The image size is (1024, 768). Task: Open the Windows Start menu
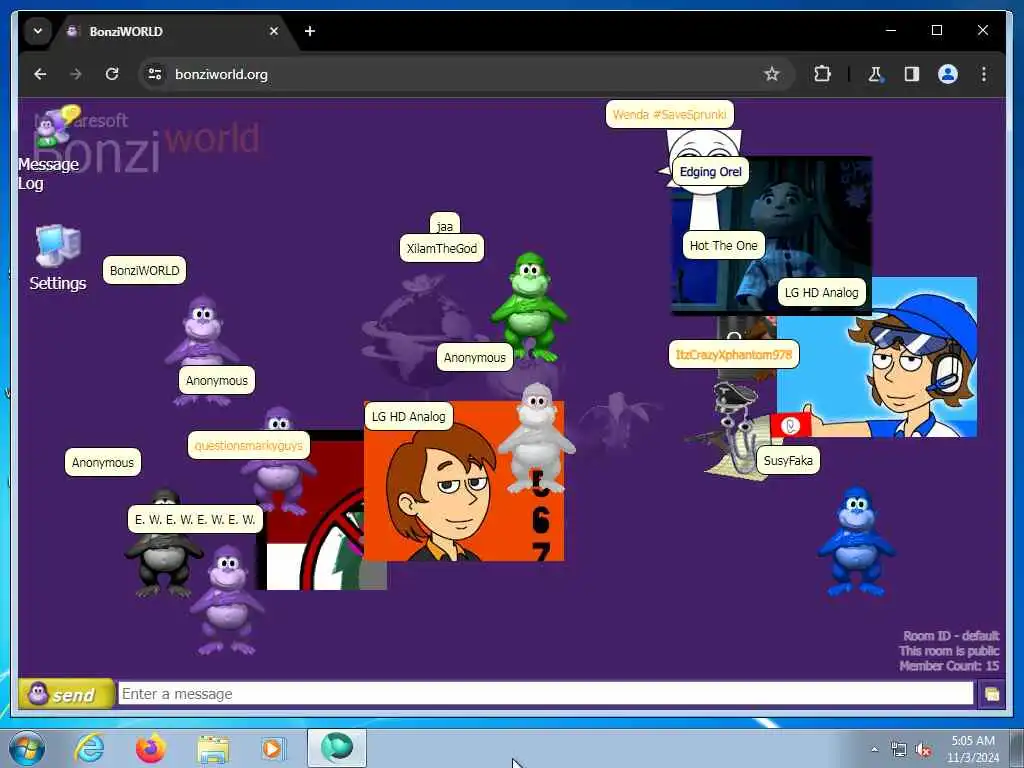(x=27, y=748)
